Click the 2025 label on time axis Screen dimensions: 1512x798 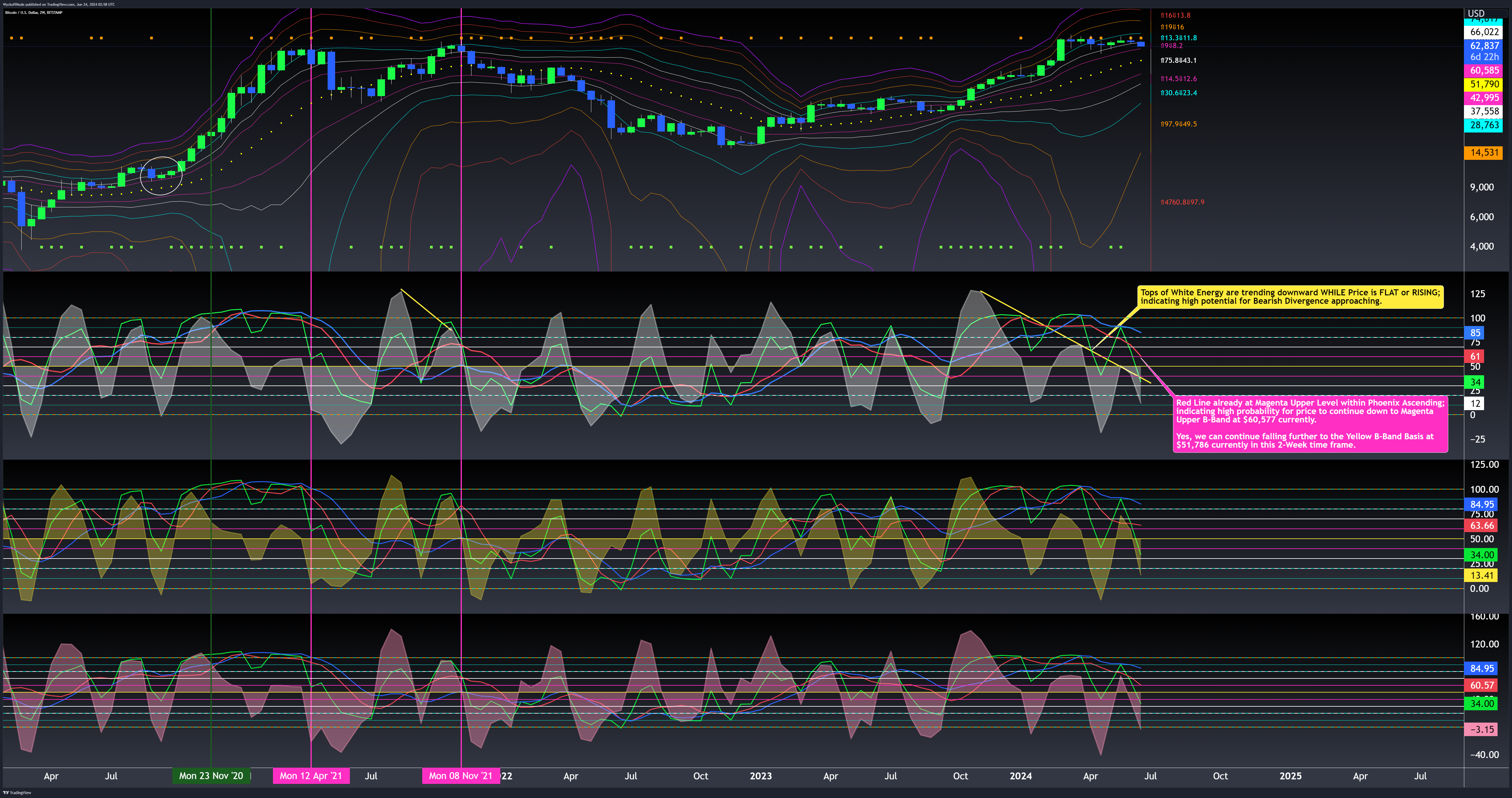click(1290, 776)
